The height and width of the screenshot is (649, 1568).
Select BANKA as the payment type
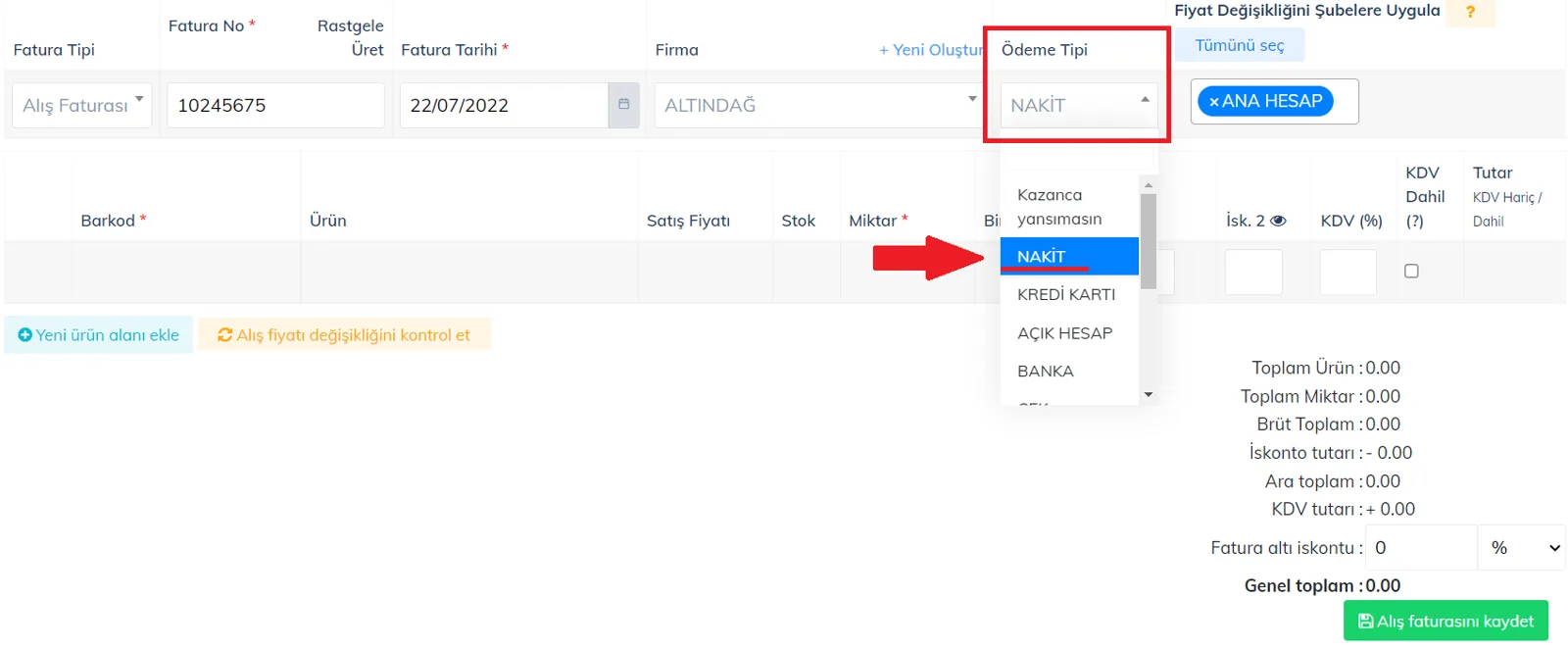(x=1069, y=372)
